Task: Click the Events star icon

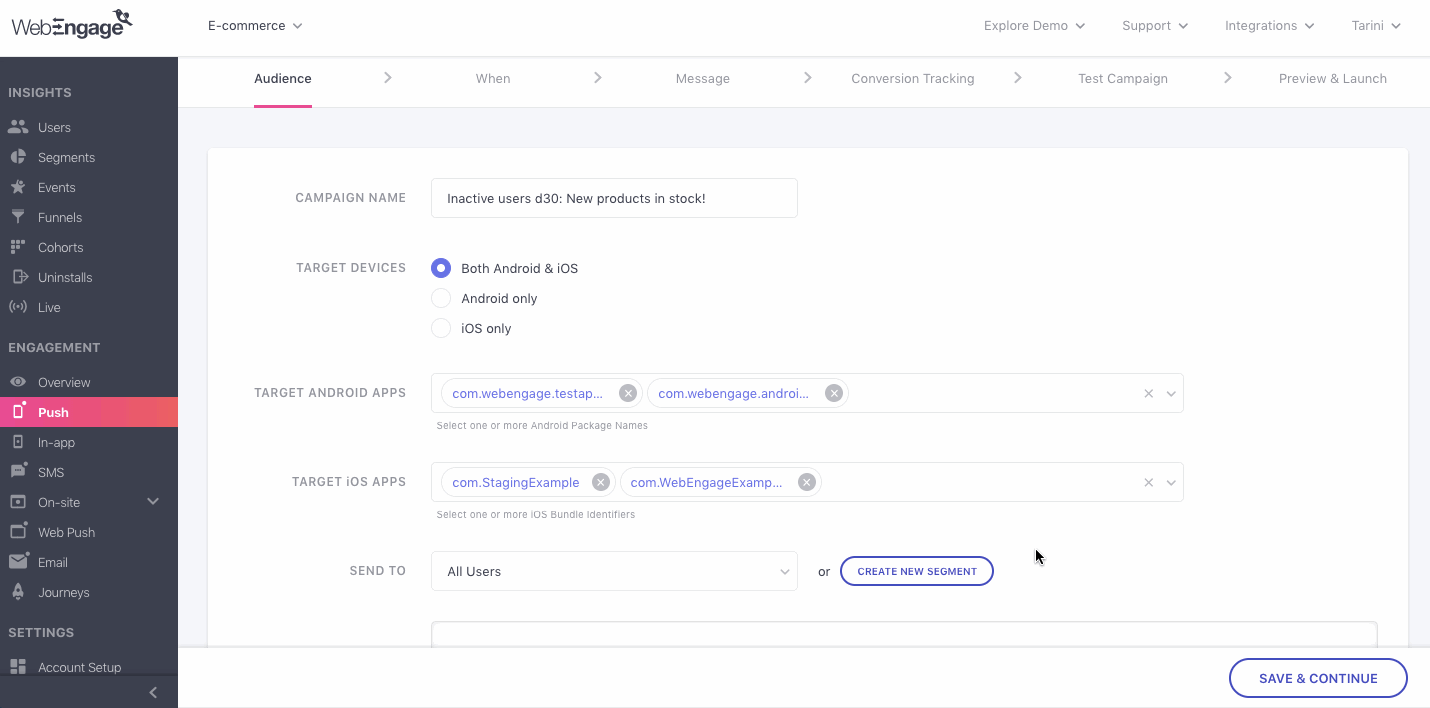Action: click(x=18, y=187)
